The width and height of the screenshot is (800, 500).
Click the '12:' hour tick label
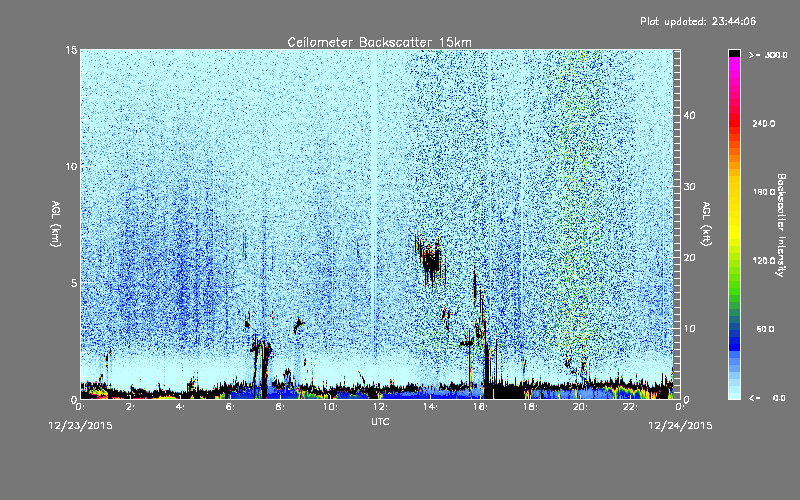380,407
